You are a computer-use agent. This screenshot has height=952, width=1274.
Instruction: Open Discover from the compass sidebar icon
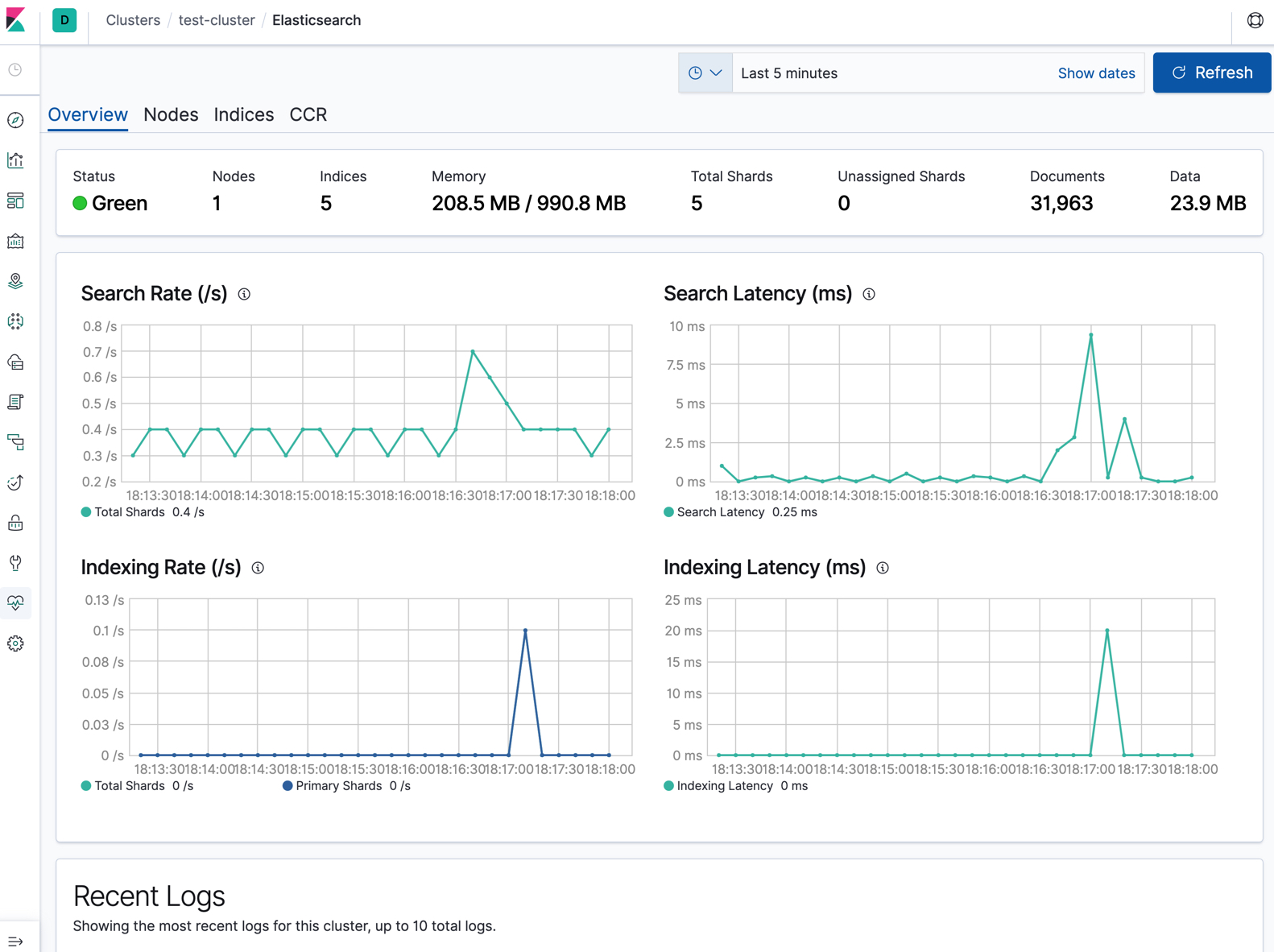tap(15, 120)
